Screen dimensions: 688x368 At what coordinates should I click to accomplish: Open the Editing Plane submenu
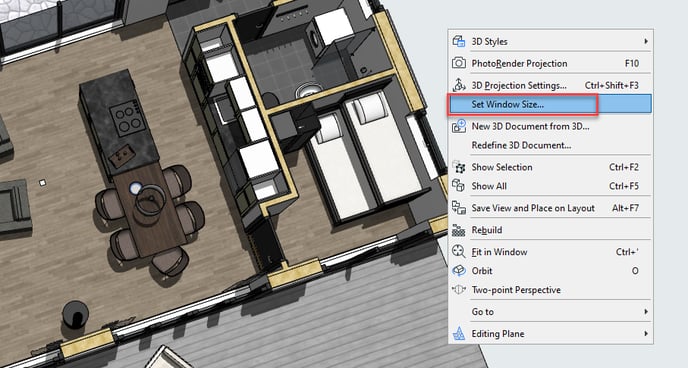550,334
